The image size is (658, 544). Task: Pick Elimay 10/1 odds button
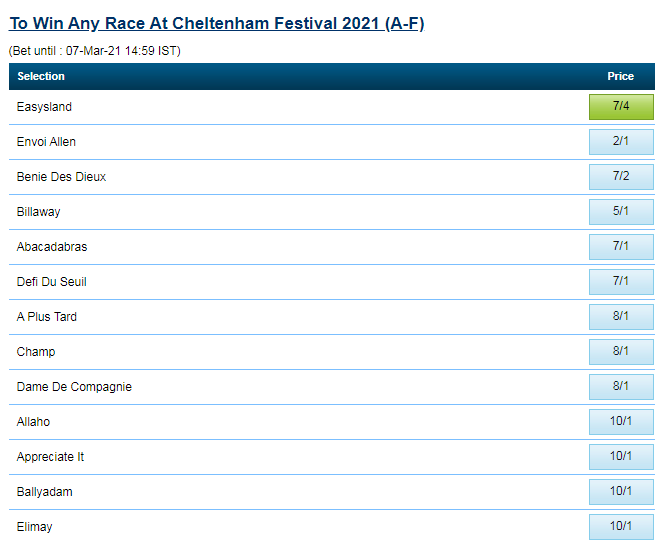(621, 527)
